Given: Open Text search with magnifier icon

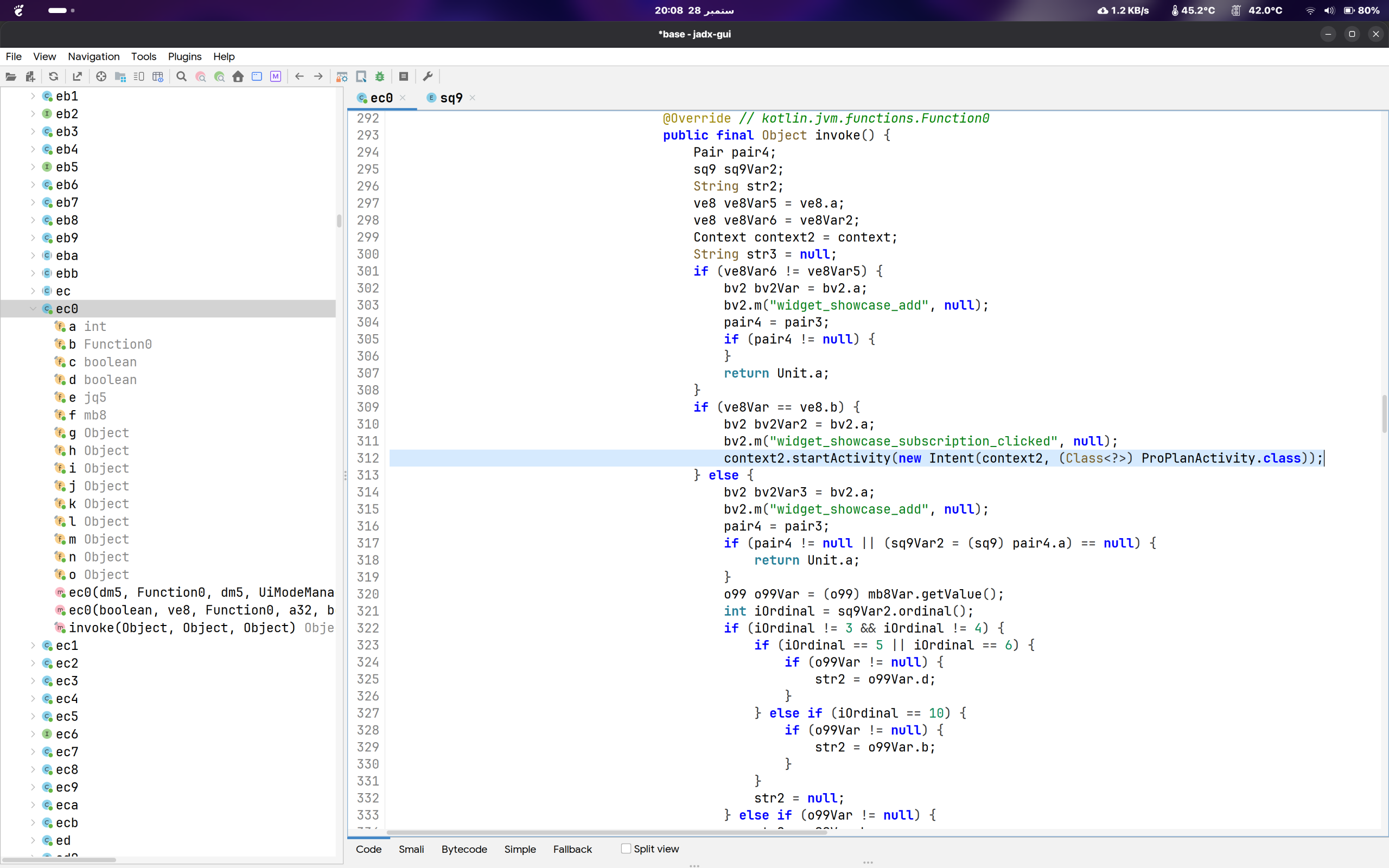Looking at the screenshot, I should click(x=181, y=76).
